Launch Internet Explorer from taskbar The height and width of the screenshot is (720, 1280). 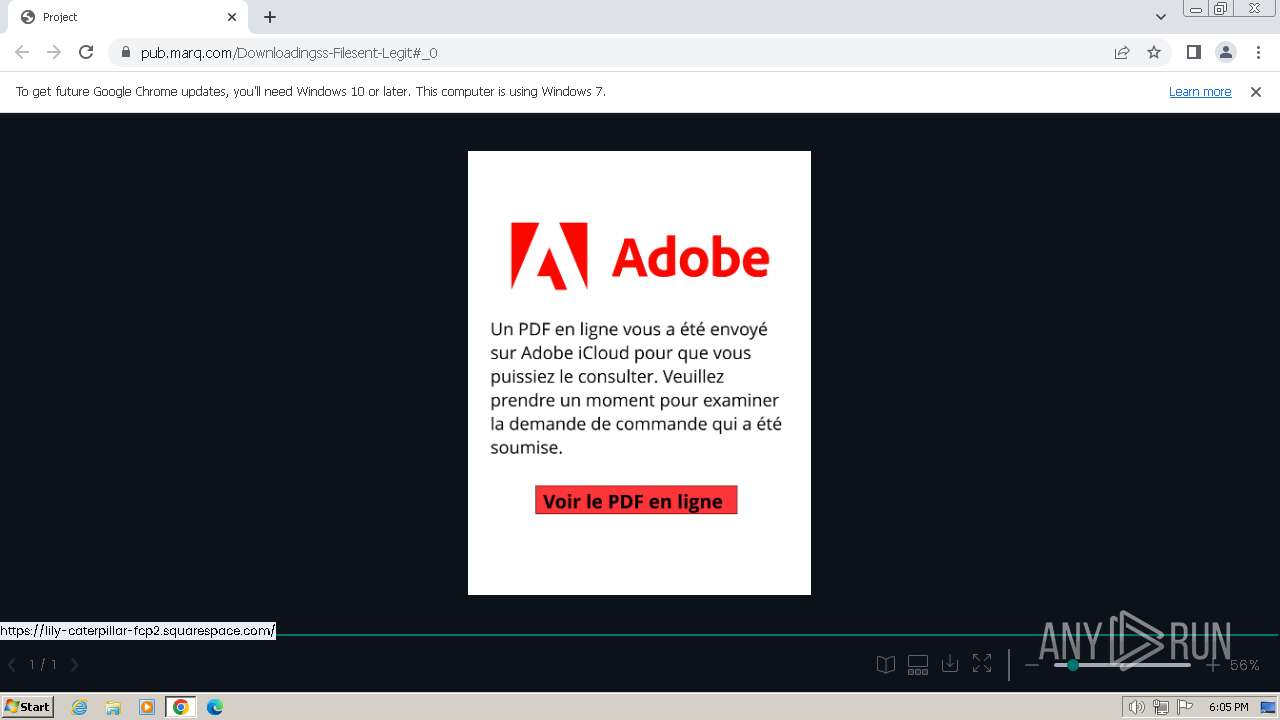(x=80, y=707)
